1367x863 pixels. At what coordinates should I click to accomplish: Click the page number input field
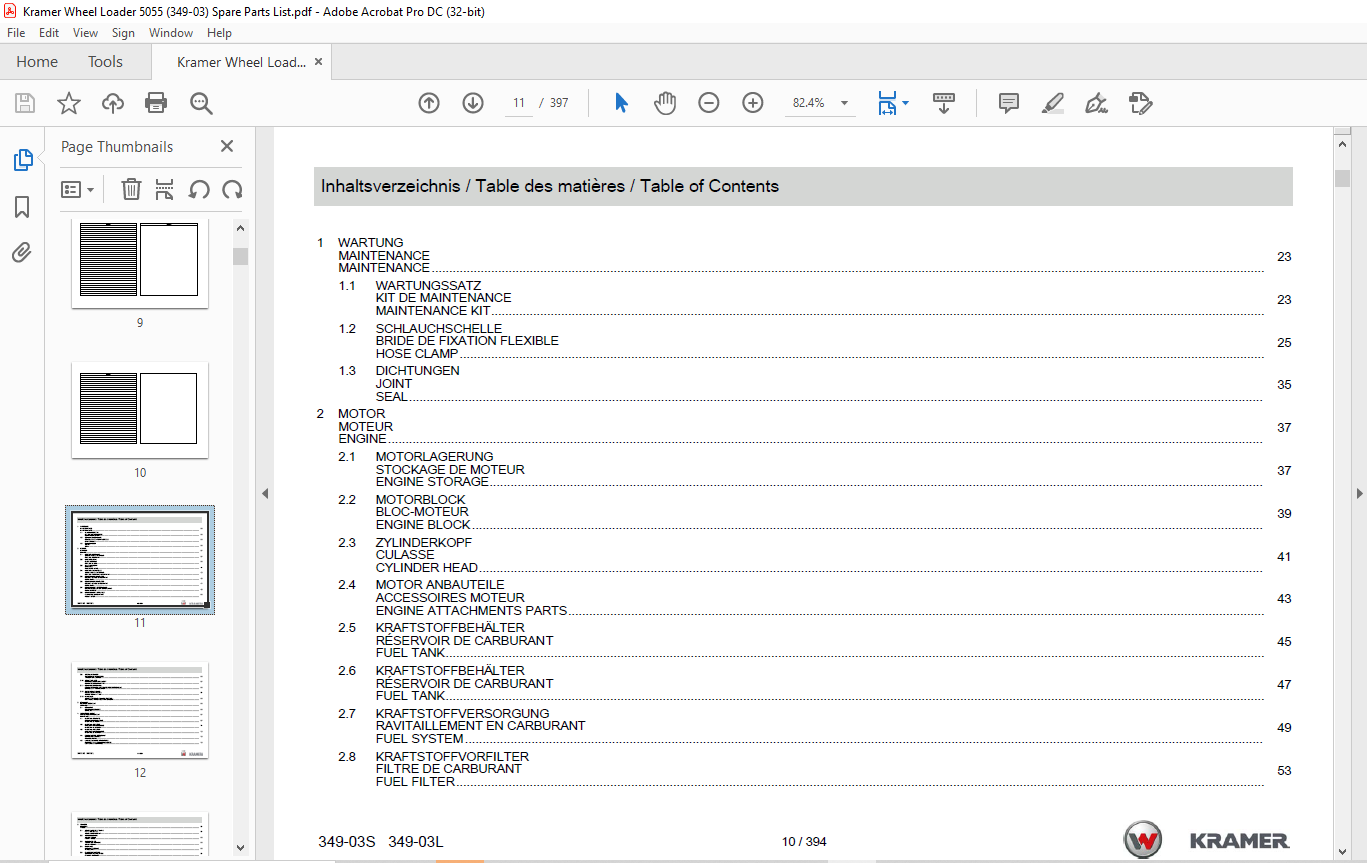(x=519, y=103)
